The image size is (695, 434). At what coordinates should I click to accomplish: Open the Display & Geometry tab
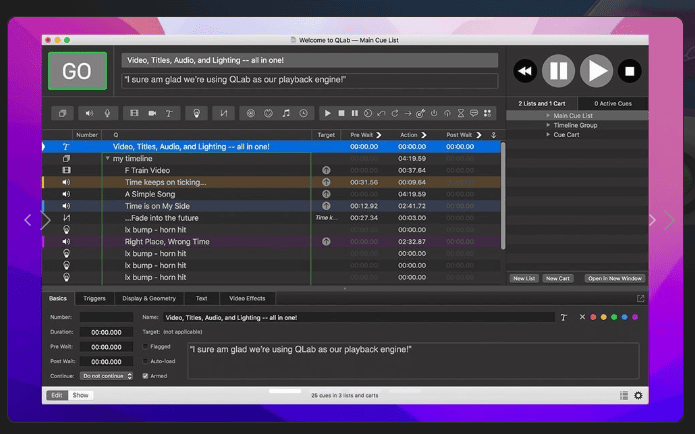[149, 298]
